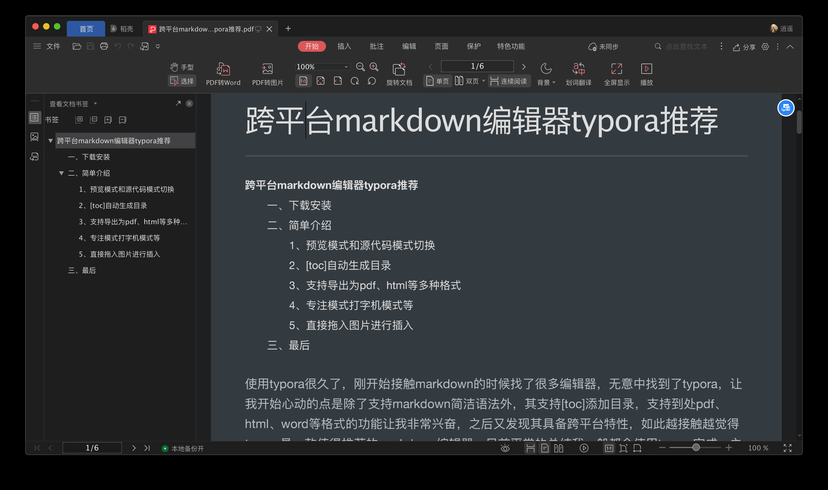Screen dimensions: 828x490
Task: Open the 开始 ribbon tab
Action: [x=312, y=46]
